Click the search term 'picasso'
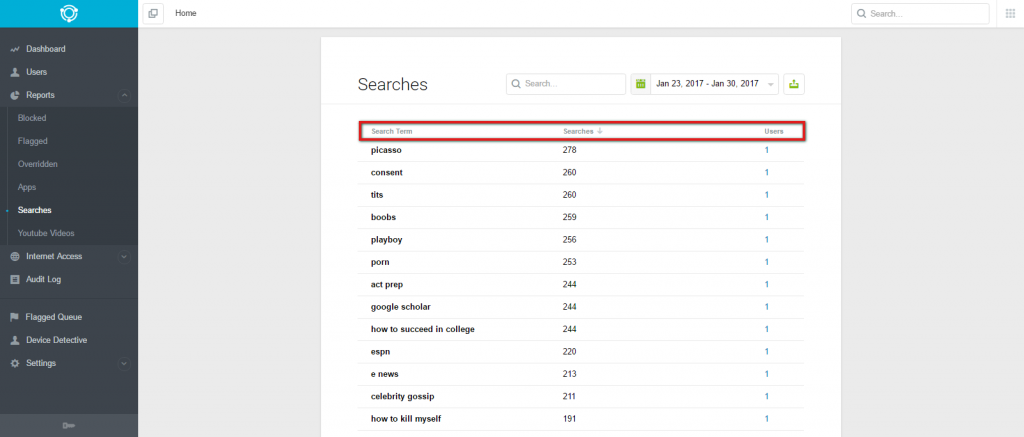 click(386, 150)
